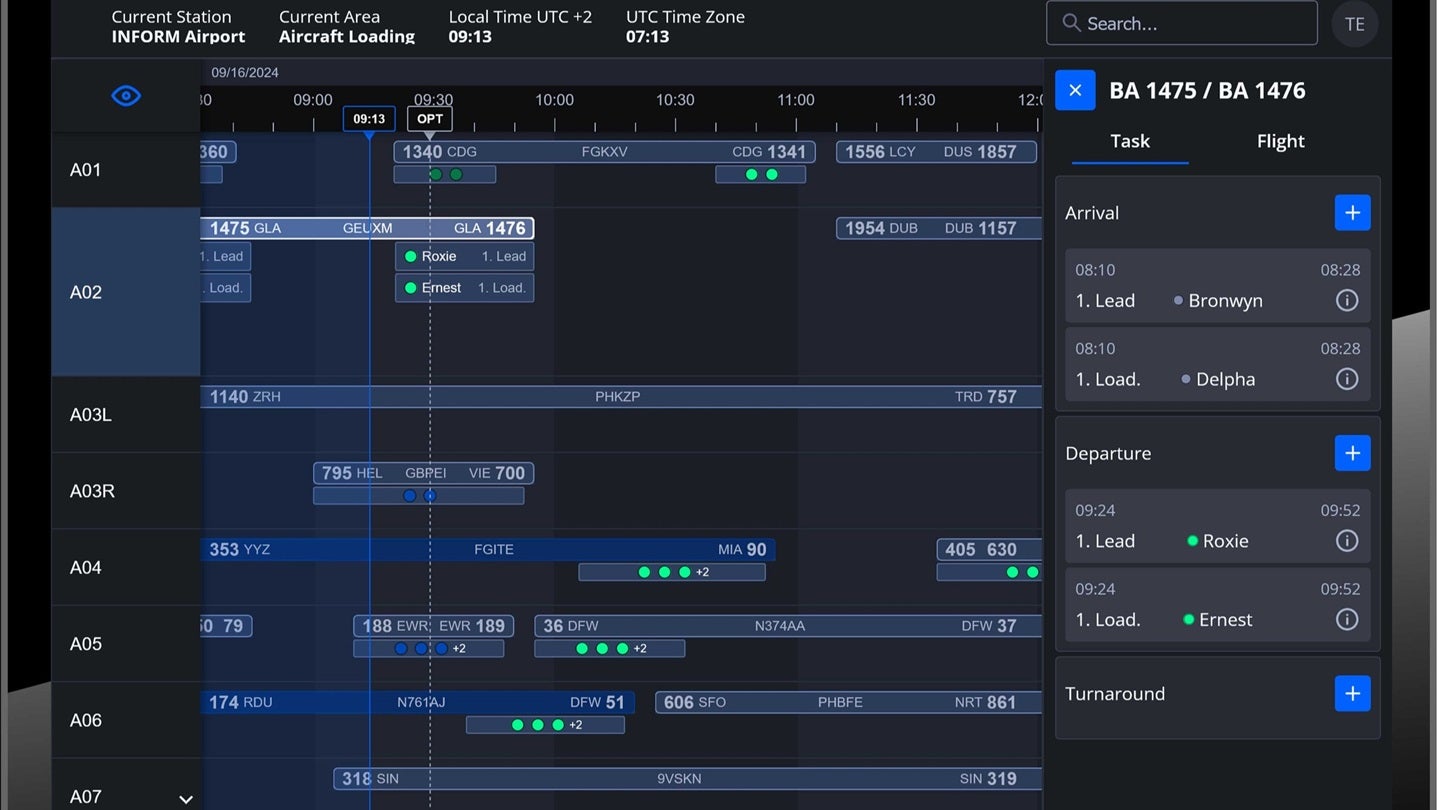
Task: Expand the A07 stand row chevron
Action: (x=186, y=799)
